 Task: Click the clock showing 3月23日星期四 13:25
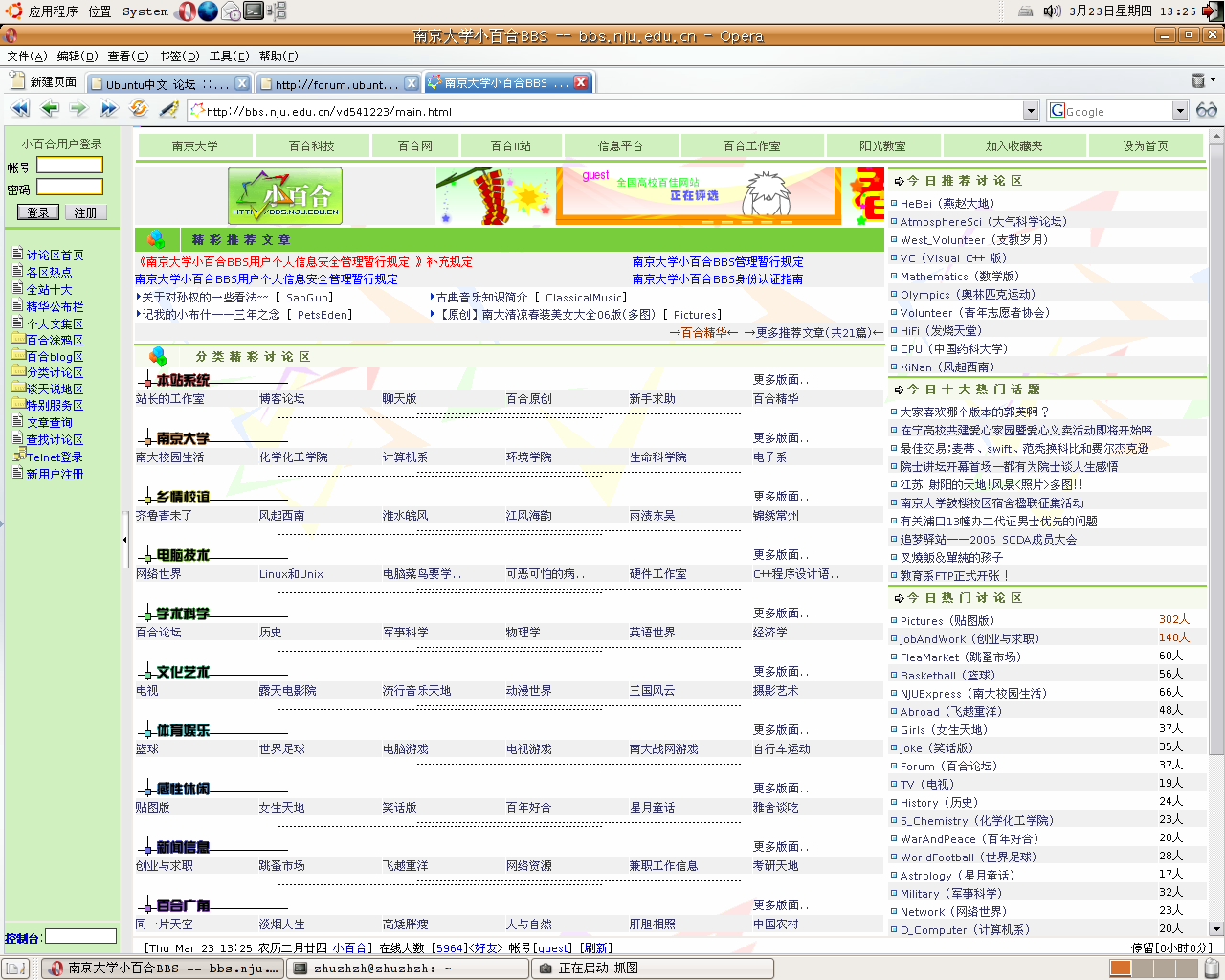point(1132,11)
